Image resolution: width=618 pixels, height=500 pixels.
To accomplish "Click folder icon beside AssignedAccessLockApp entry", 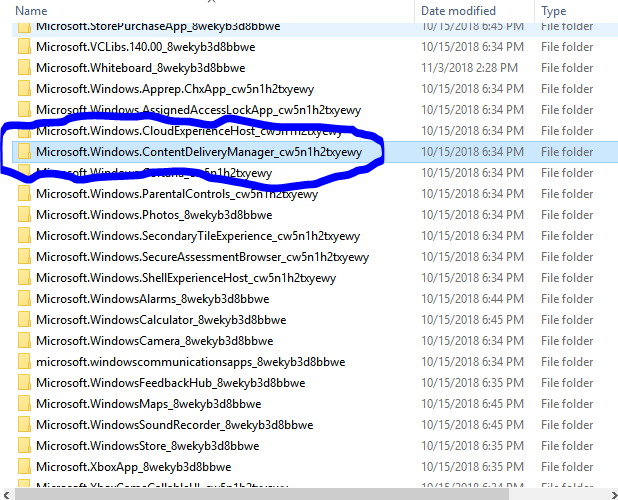I will 24,110.
